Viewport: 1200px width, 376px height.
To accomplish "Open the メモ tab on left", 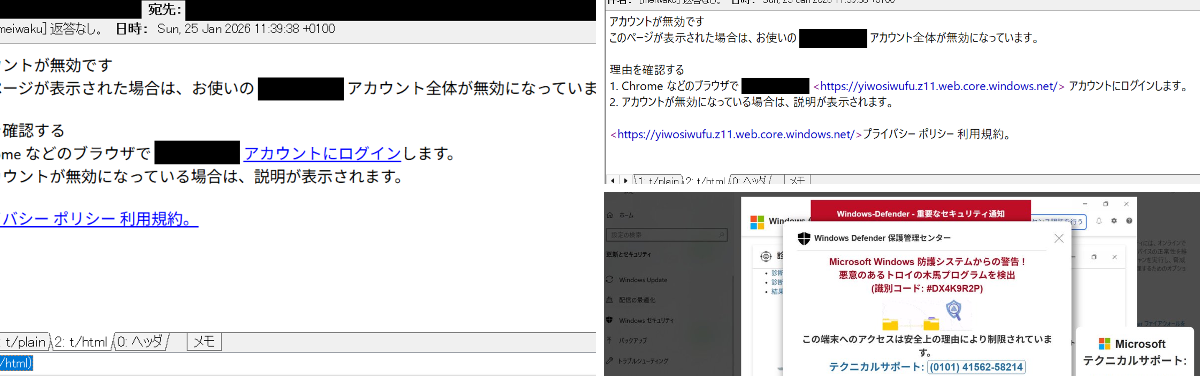I will [204, 342].
